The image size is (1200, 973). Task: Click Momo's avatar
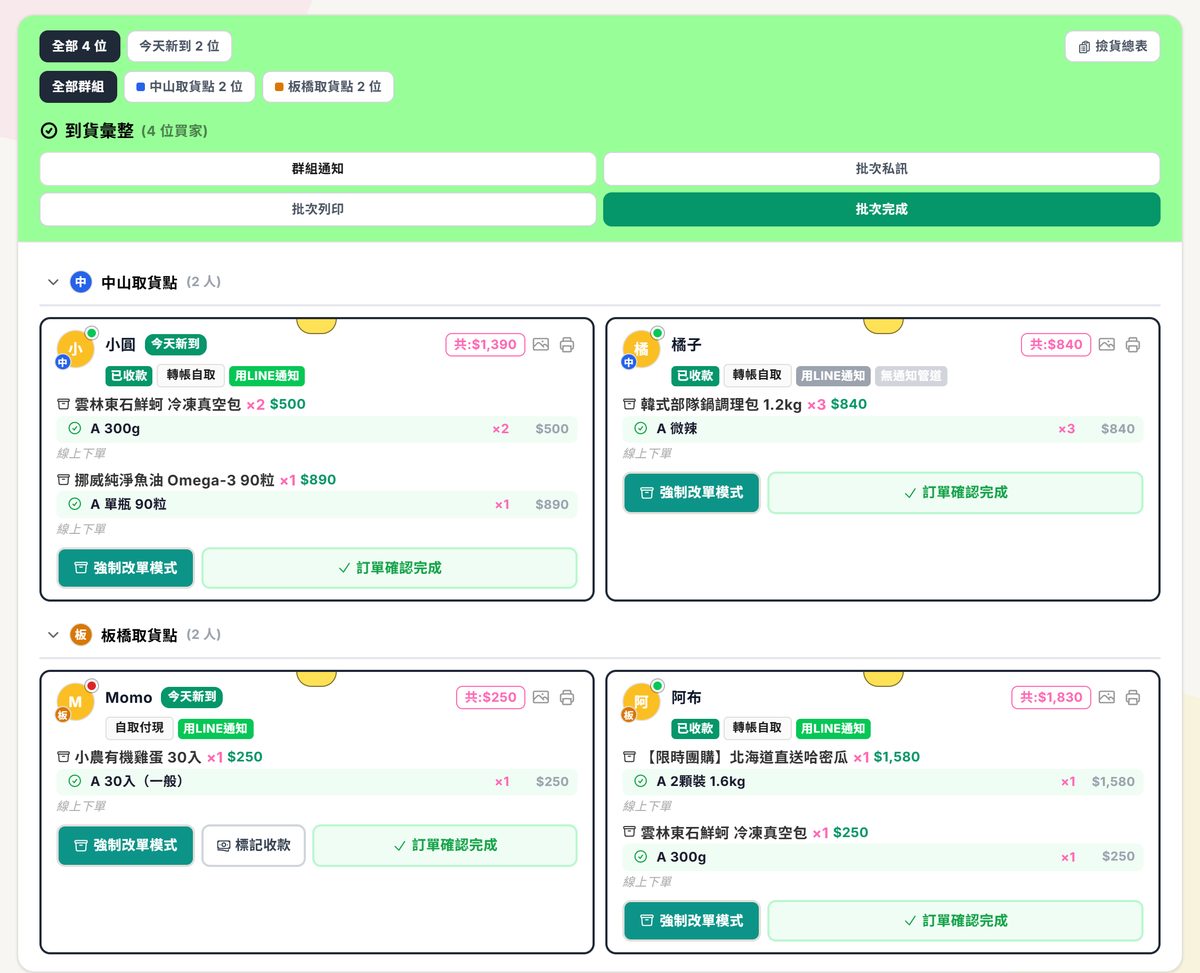[75, 702]
